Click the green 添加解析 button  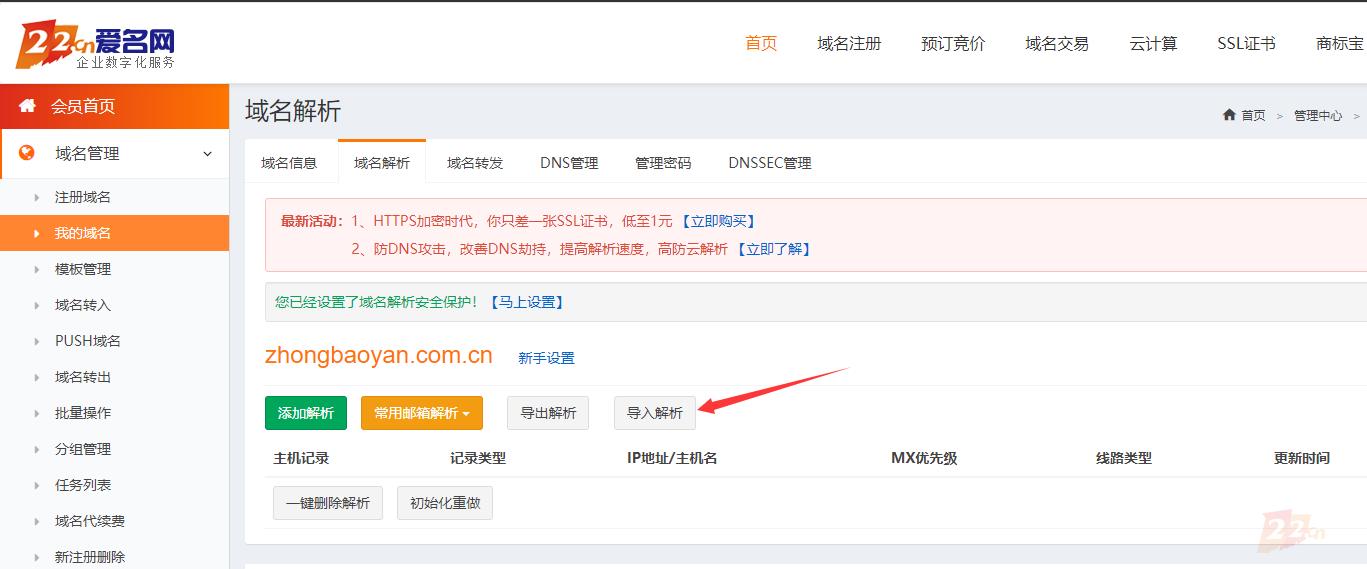click(x=306, y=413)
